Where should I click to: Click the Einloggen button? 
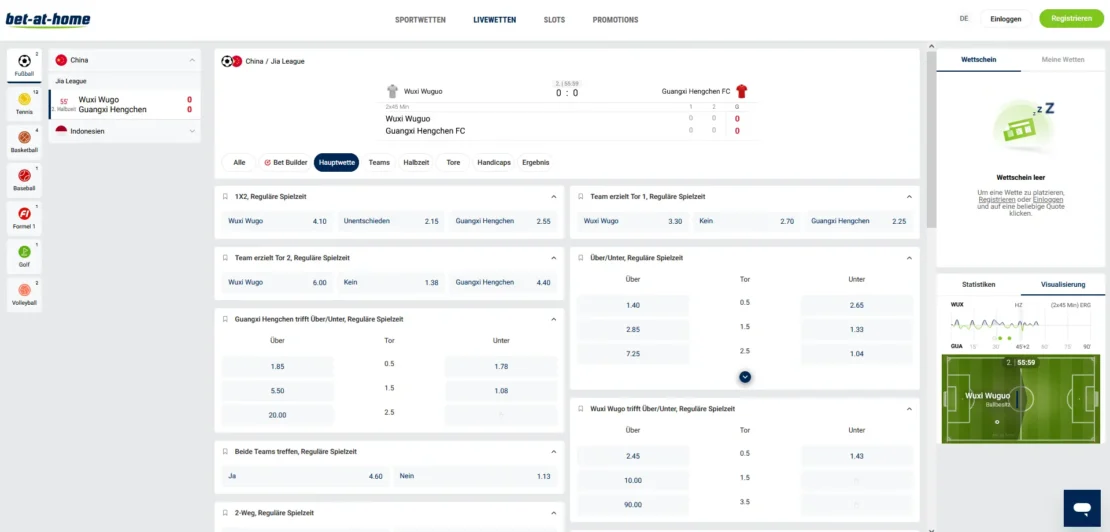[1005, 19]
